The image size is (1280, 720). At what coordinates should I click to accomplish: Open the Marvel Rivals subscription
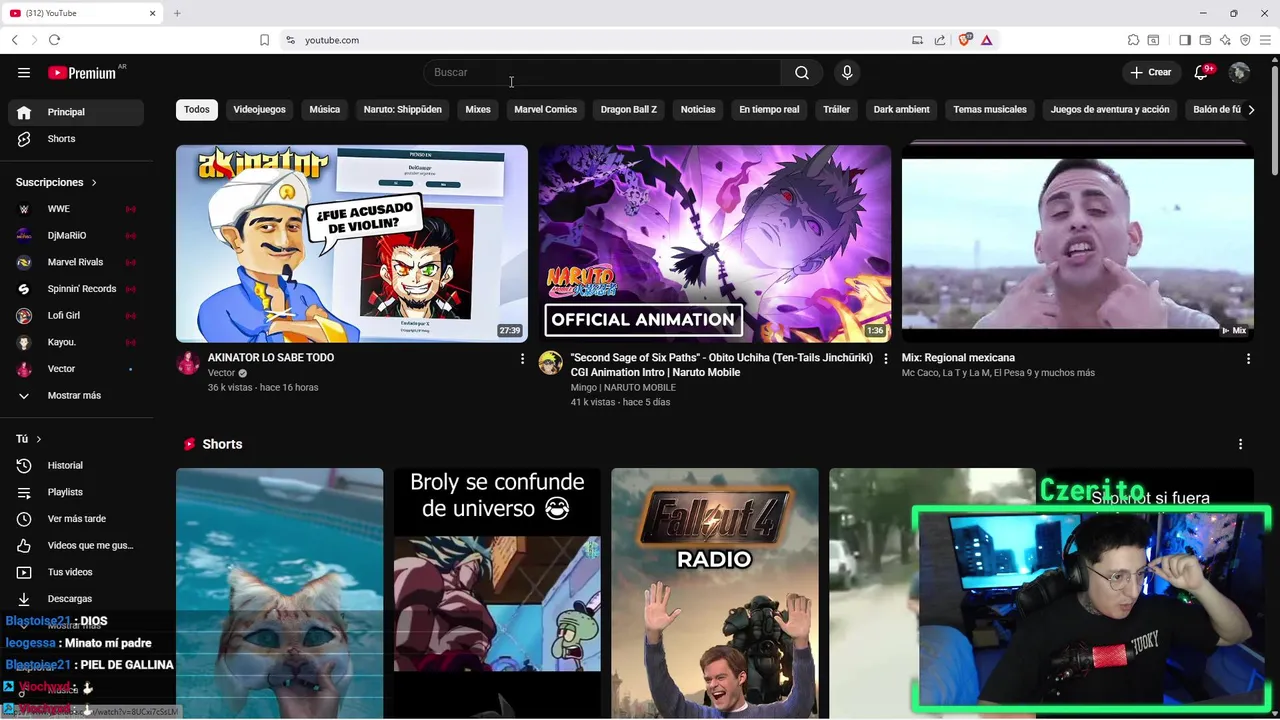tap(76, 262)
